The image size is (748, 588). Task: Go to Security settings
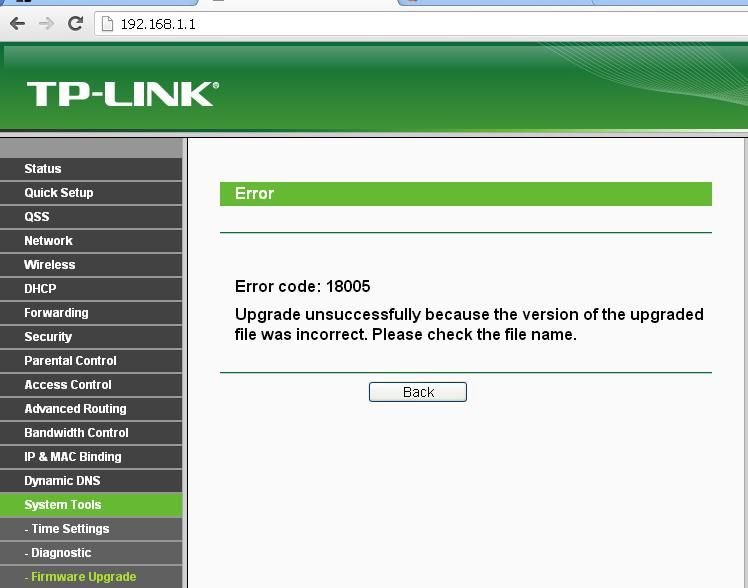[48, 337]
